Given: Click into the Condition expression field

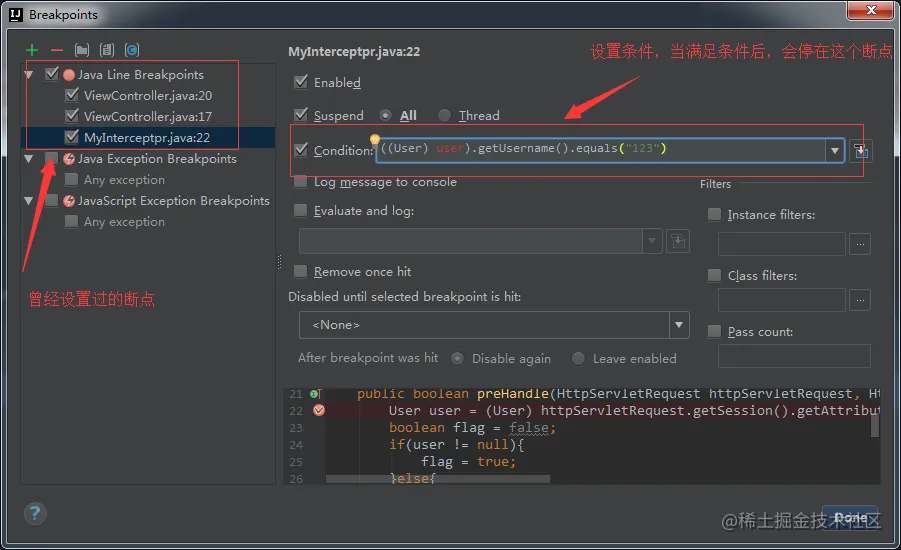Looking at the screenshot, I should pyautogui.click(x=601, y=151).
